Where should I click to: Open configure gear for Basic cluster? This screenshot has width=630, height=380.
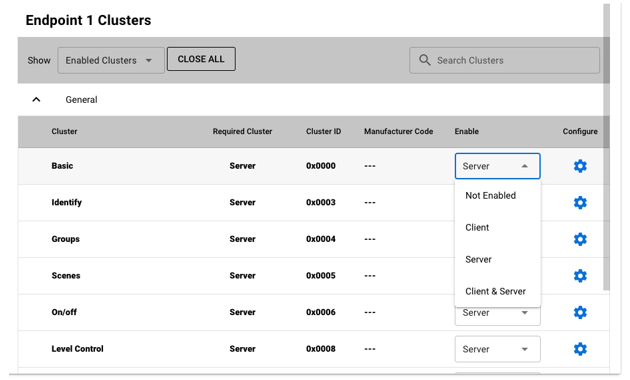point(580,166)
